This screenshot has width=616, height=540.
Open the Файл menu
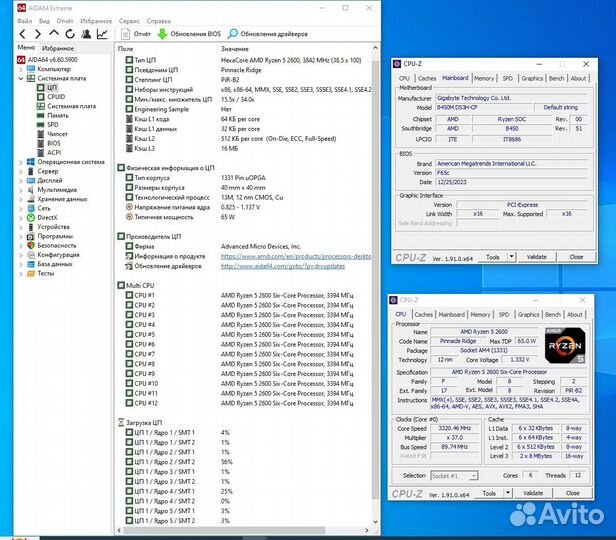tap(24, 21)
